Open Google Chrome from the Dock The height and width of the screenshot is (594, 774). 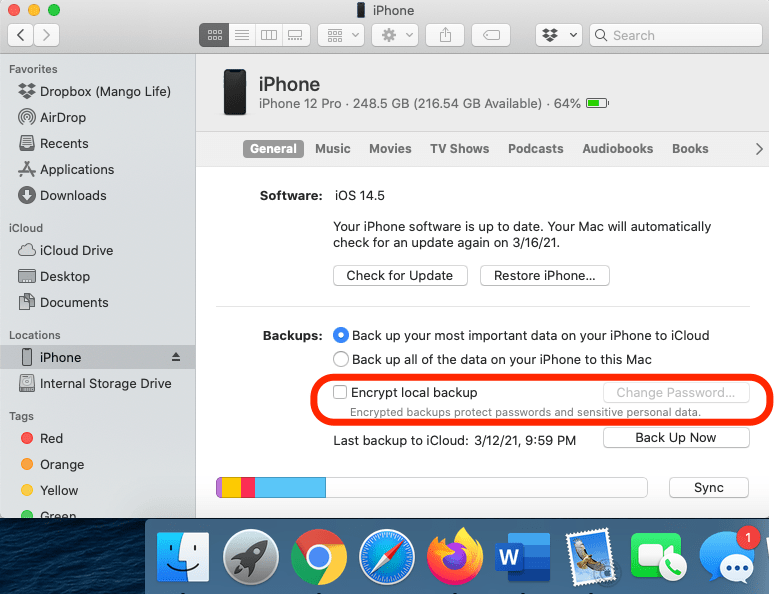[318, 556]
